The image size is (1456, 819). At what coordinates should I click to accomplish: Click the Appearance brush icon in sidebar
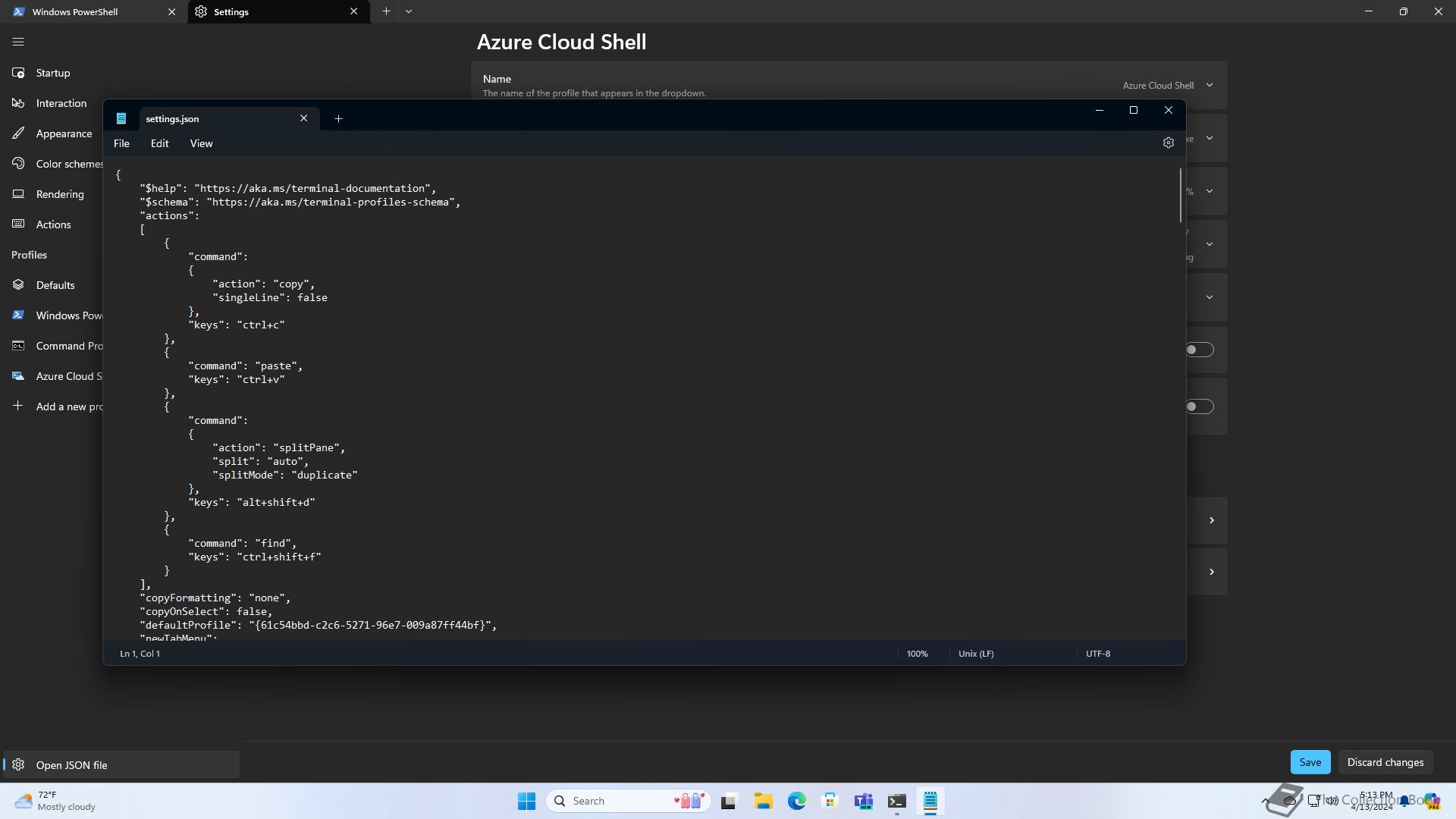click(x=18, y=133)
